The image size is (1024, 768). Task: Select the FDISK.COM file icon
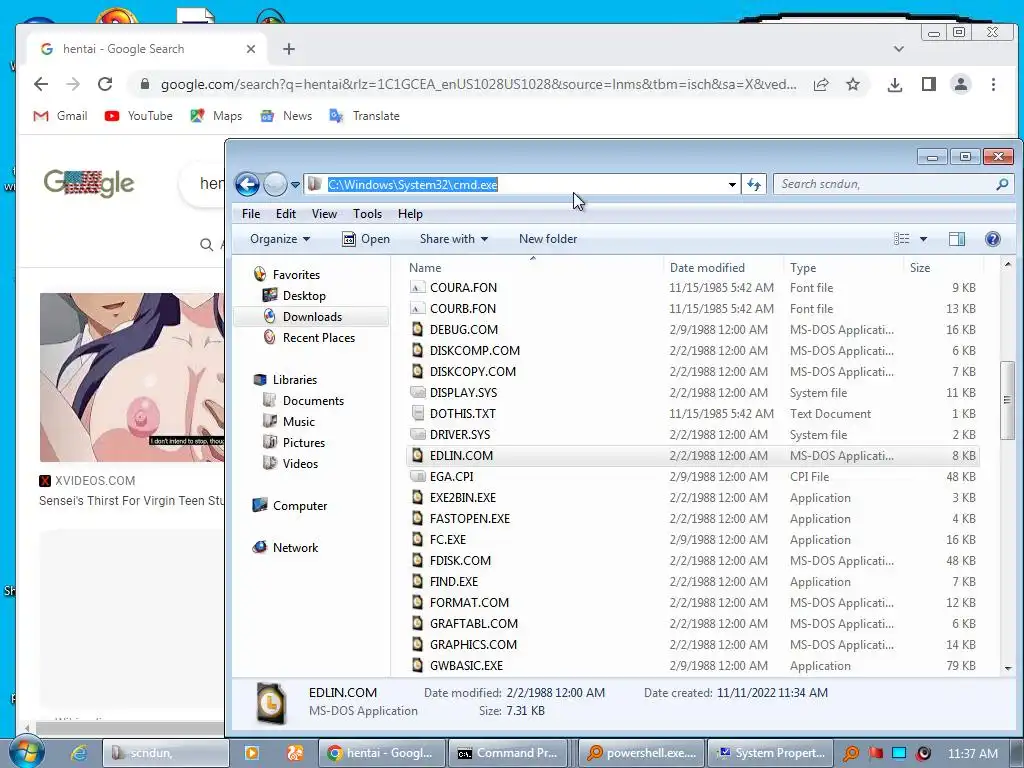(417, 560)
